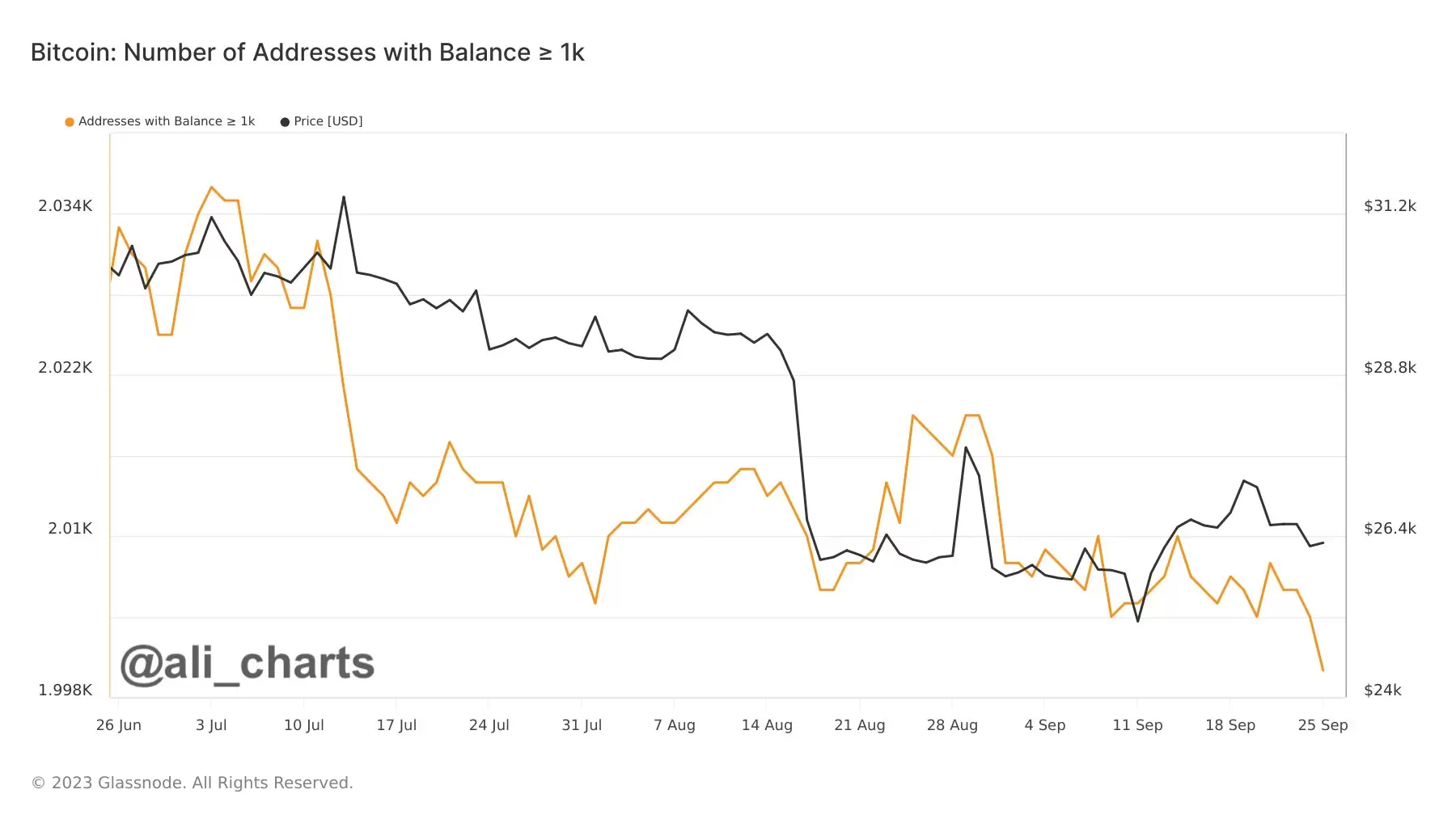
Task: Select the 28 Aug date label
Action: pyautogui.click(x=952, y=725)
